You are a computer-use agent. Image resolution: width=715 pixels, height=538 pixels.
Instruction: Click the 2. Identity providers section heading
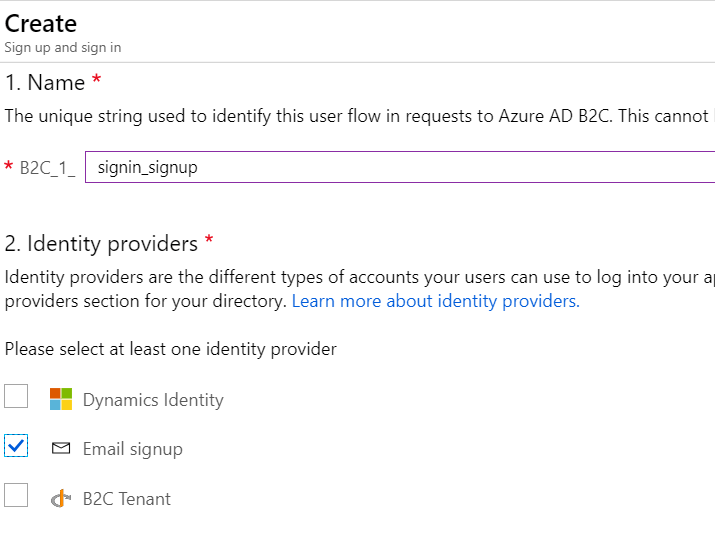coord(101,243)
